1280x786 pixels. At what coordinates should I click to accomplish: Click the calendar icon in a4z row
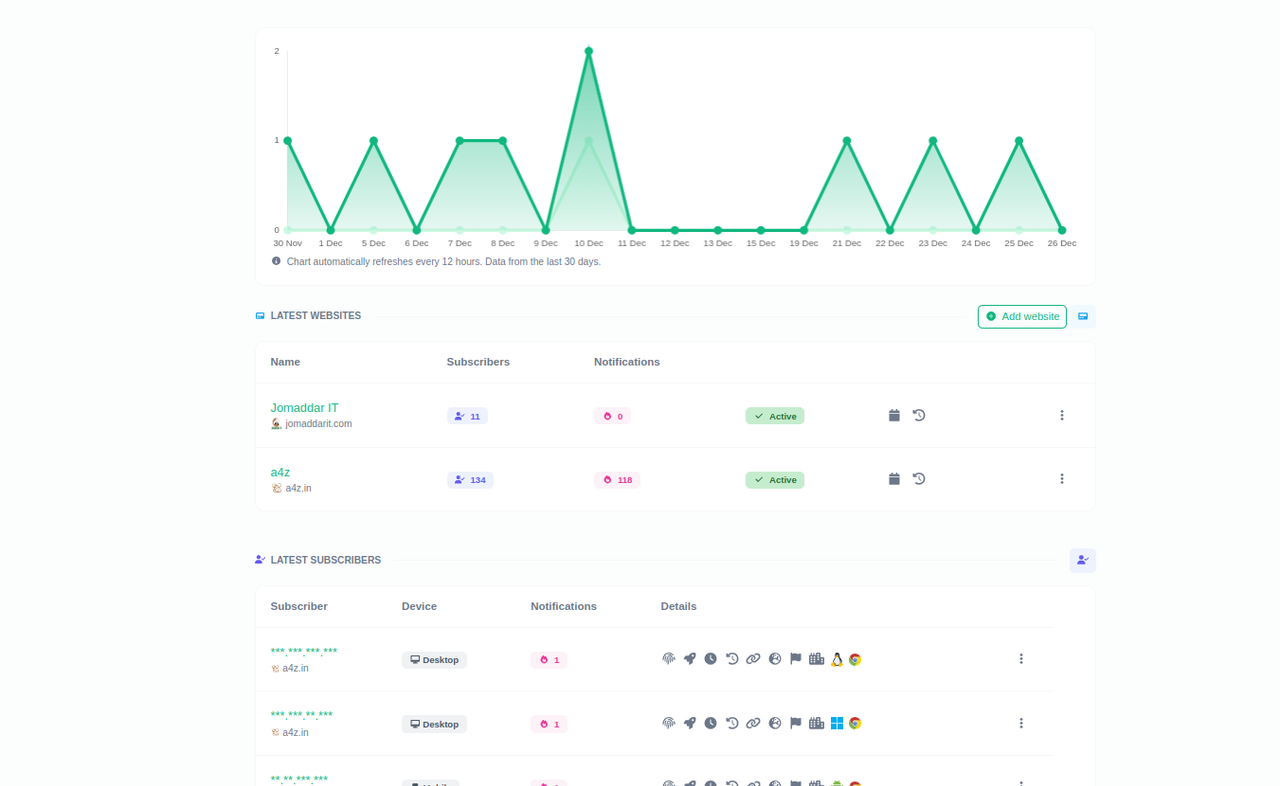pos(894,479)
